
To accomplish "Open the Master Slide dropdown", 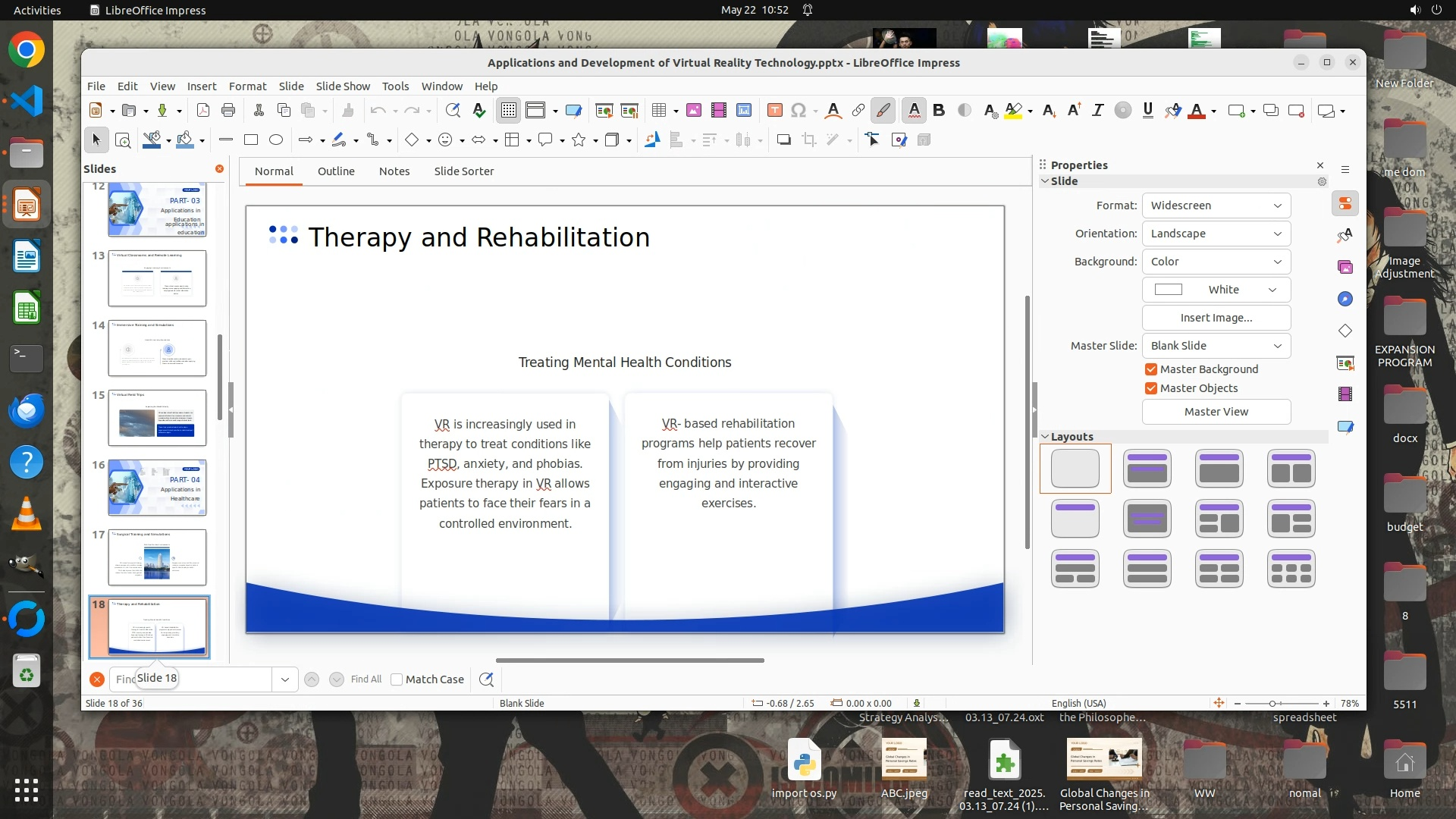I will tap(1216, 346).
